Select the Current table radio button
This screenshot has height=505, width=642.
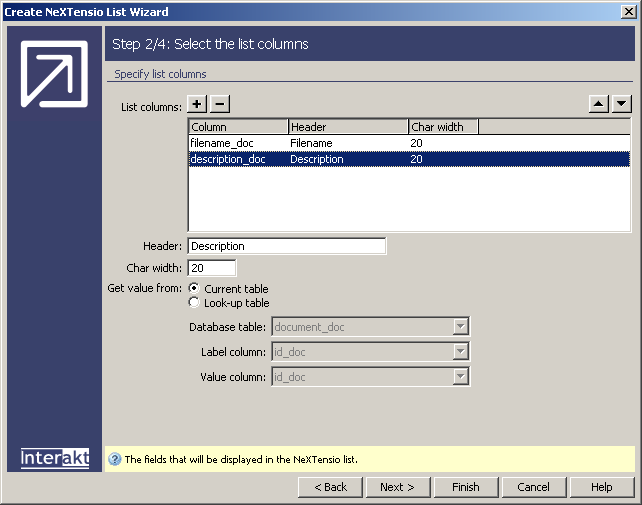click(x=194, y=289)
